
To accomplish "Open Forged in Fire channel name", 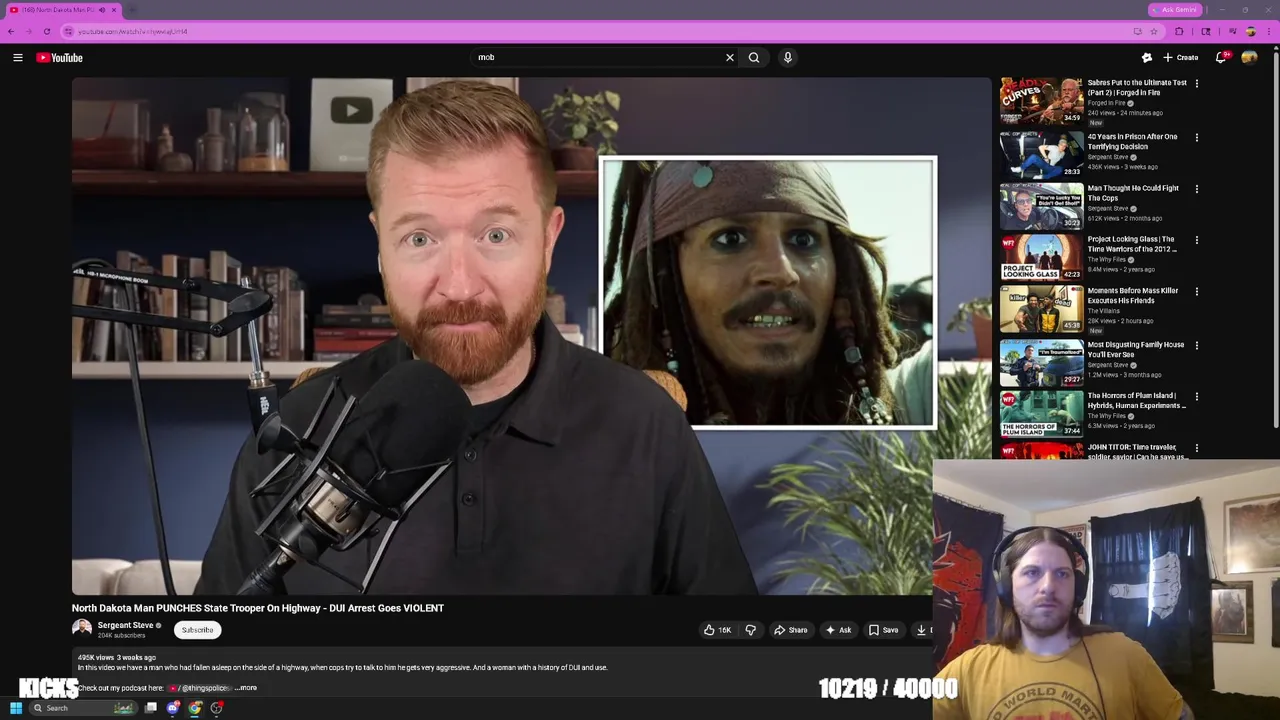I will tap(1106, 103).
